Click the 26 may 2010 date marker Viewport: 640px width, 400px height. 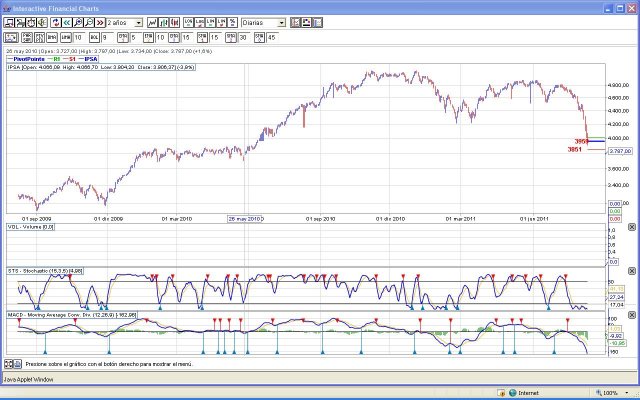245,217
